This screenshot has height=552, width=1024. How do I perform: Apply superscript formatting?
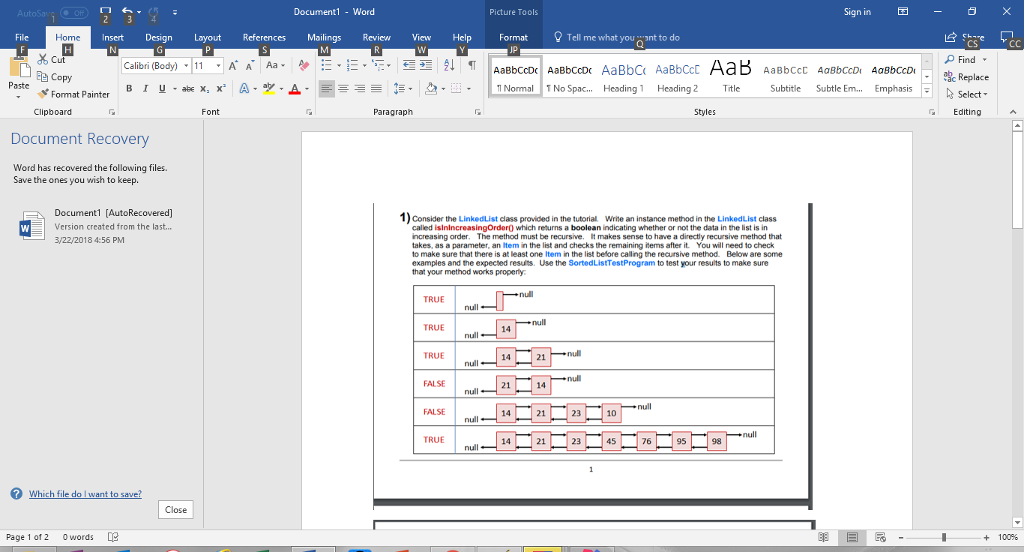click(x=221, y=88)
